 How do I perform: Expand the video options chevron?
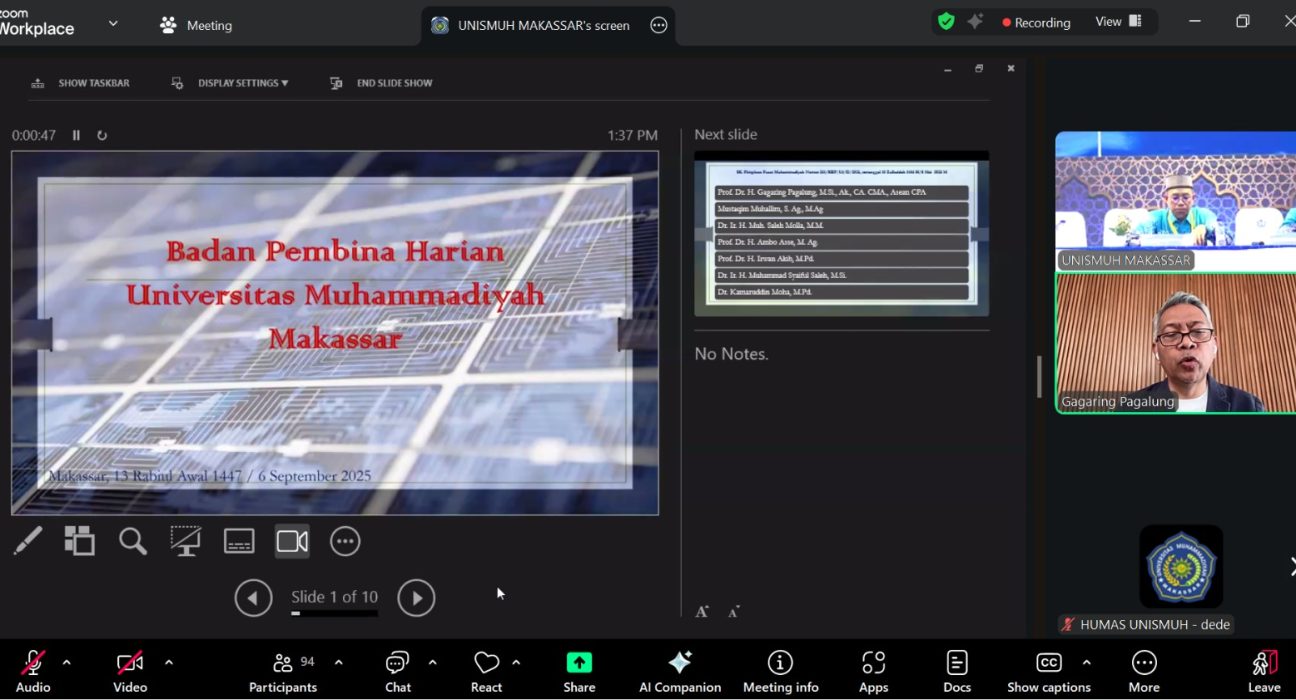(x=168, y=662)
